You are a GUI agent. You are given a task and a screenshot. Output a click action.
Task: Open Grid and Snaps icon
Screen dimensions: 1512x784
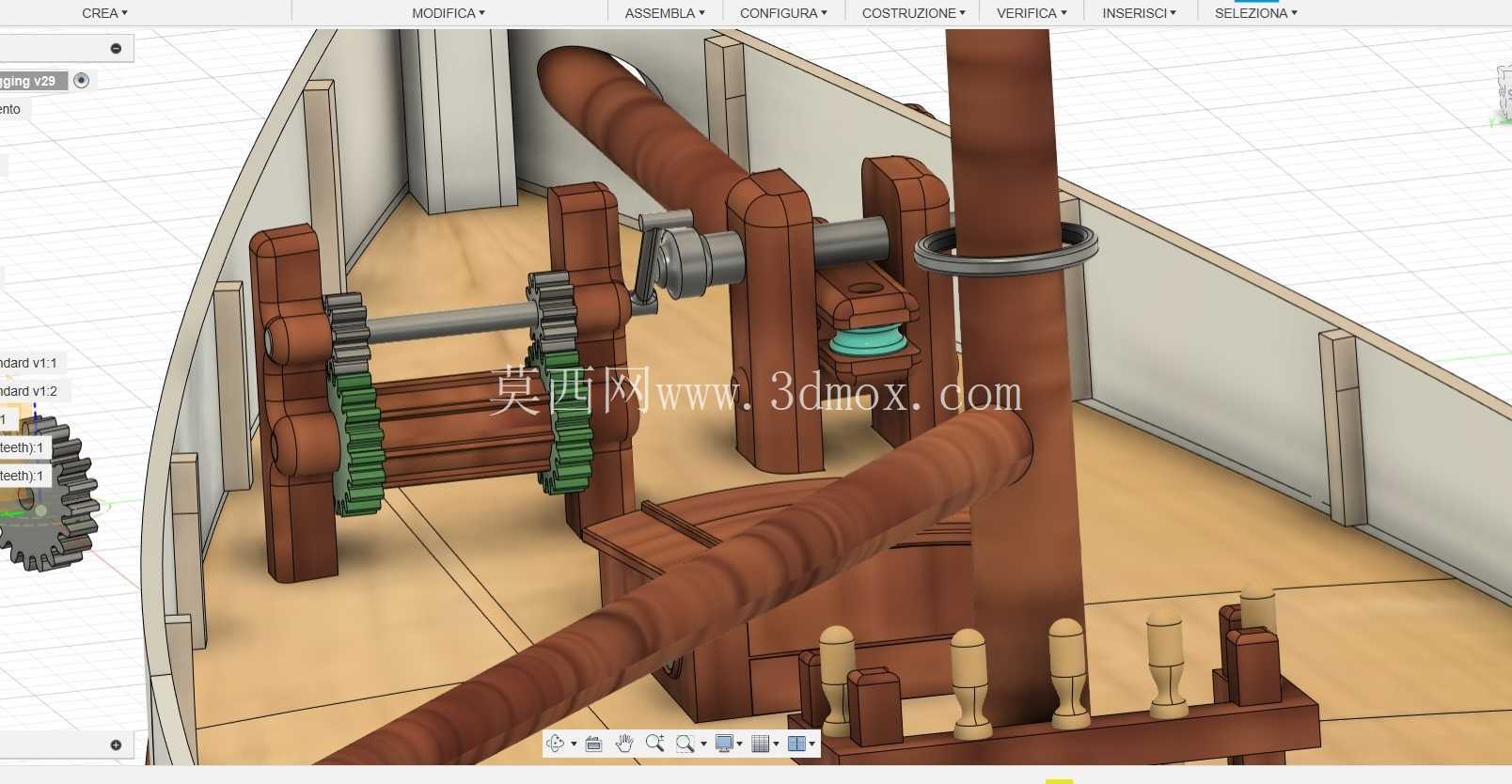tap(760, 744)
